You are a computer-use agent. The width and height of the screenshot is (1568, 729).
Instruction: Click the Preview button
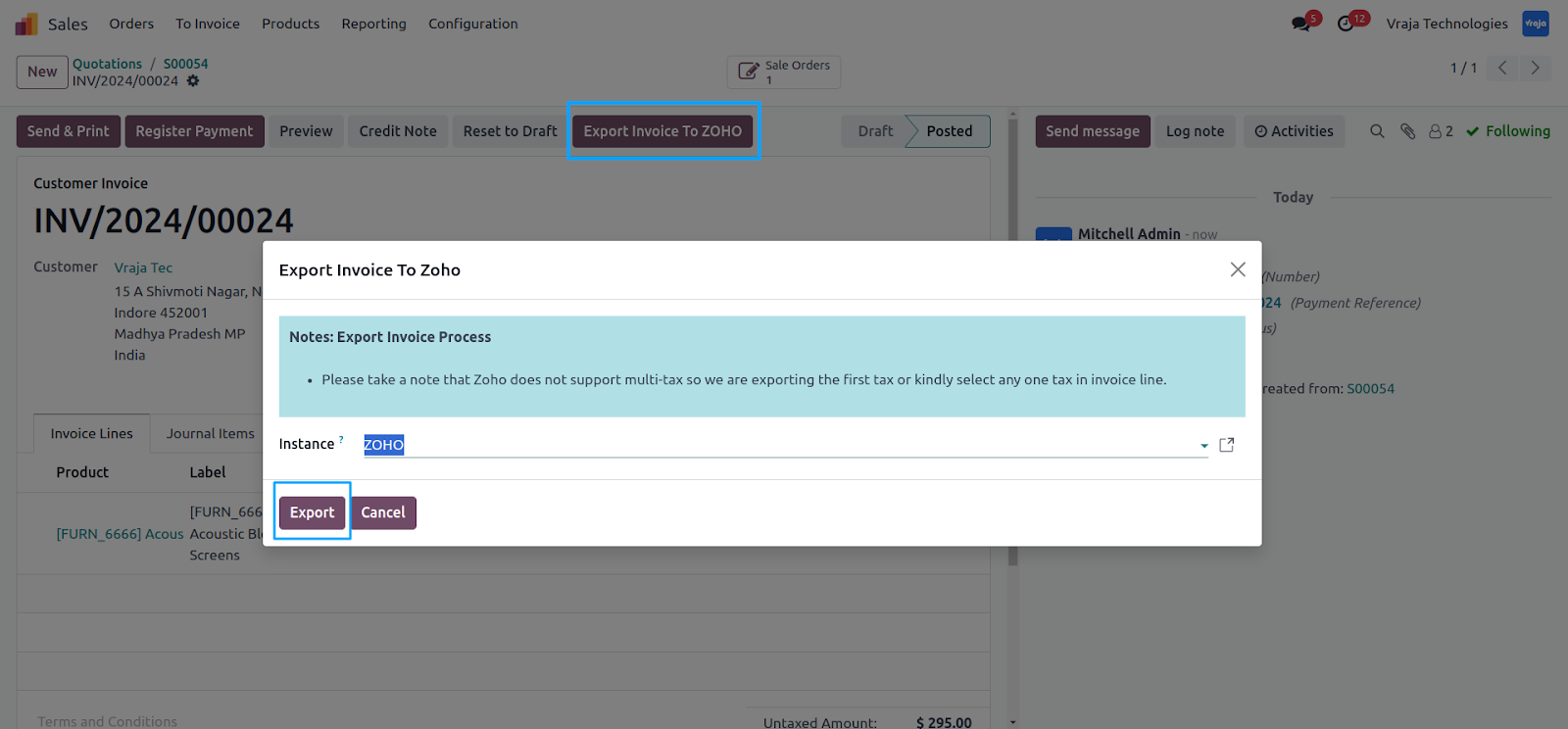coord(306,131)
